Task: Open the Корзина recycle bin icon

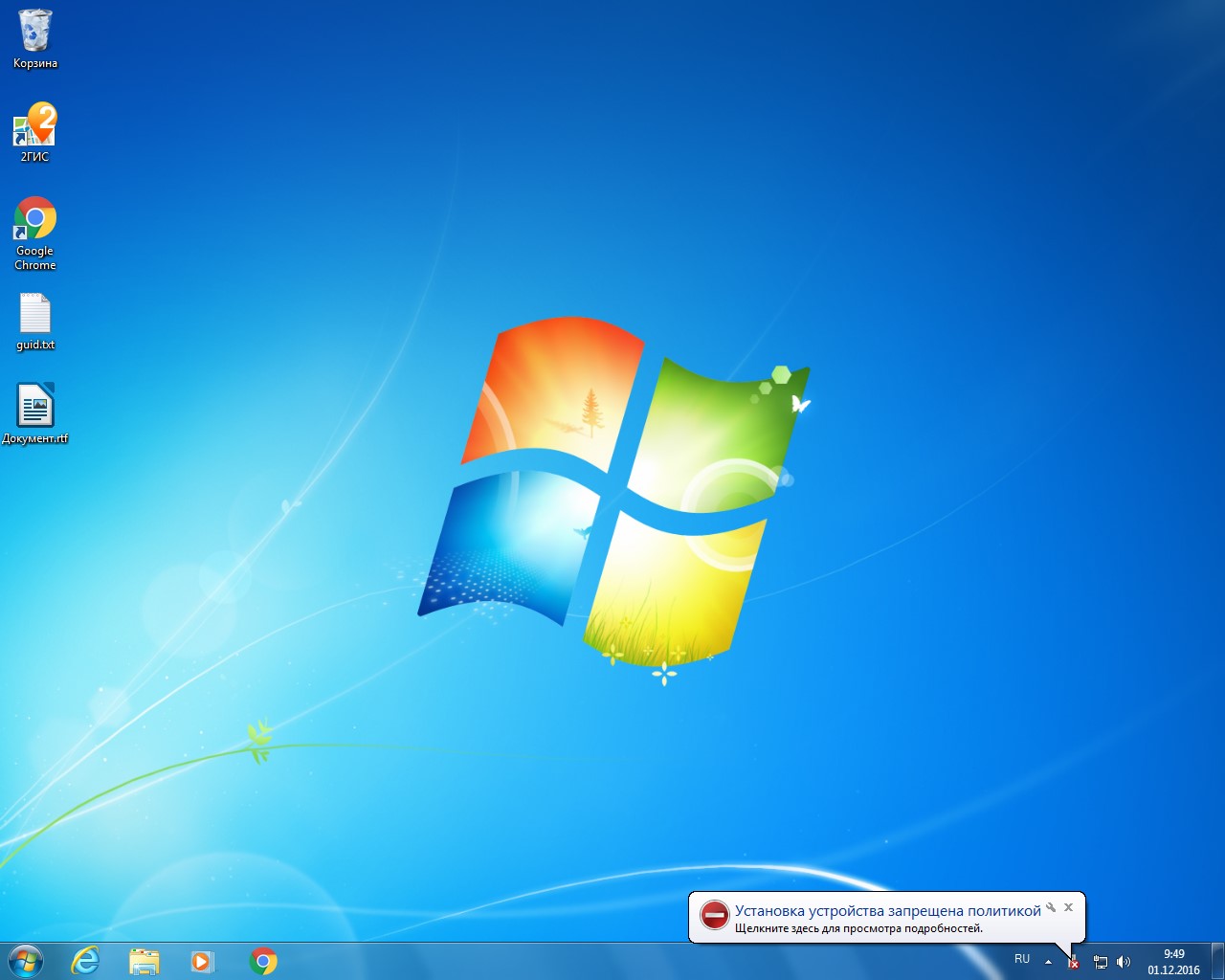Action: click(x=35, y=33)
